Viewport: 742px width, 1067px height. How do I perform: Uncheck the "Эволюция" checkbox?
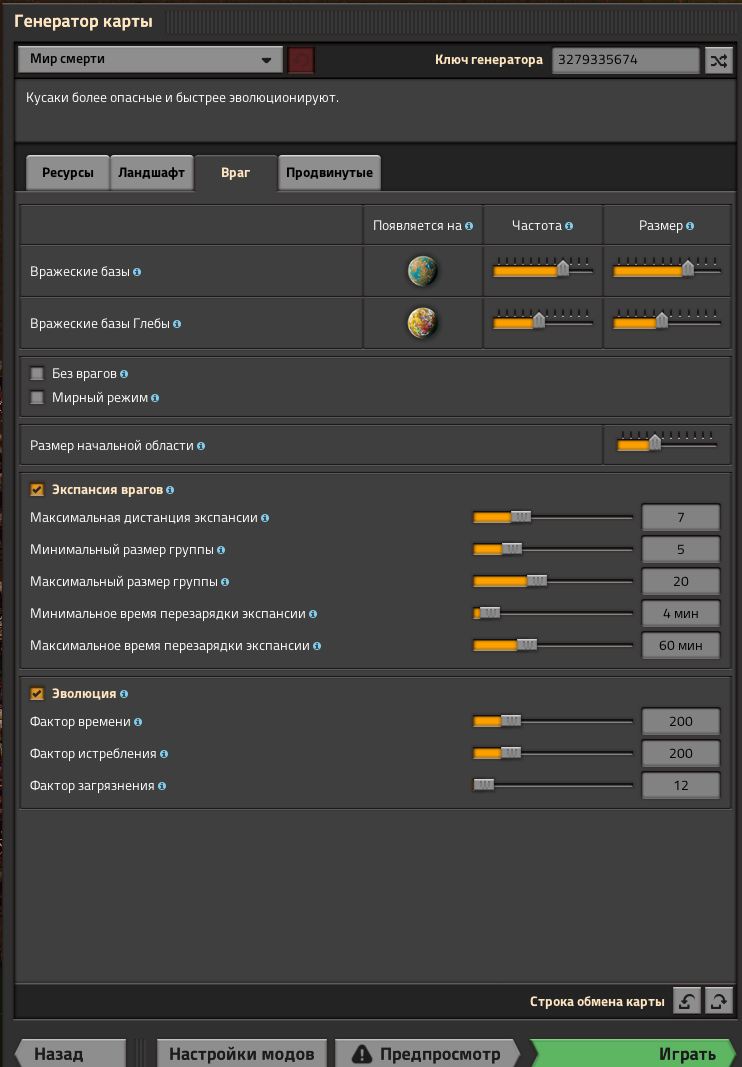pos(37,694)
